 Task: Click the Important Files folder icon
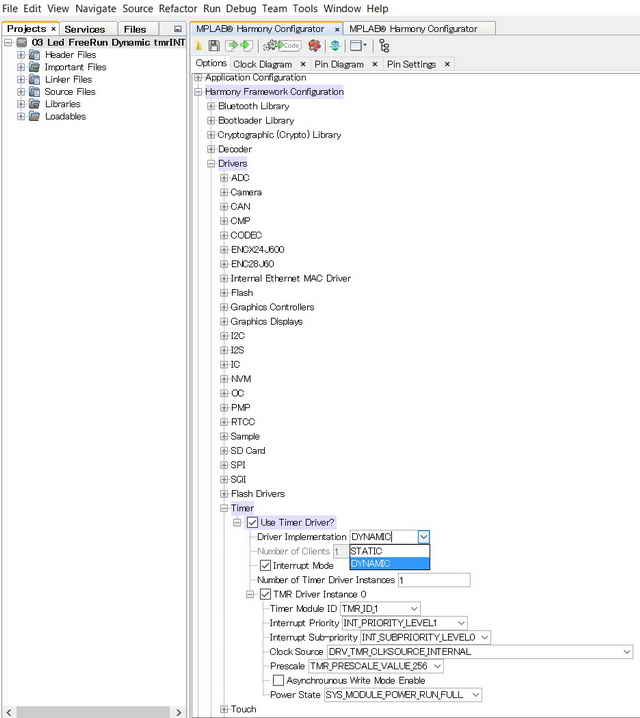[x=34, y=67]
